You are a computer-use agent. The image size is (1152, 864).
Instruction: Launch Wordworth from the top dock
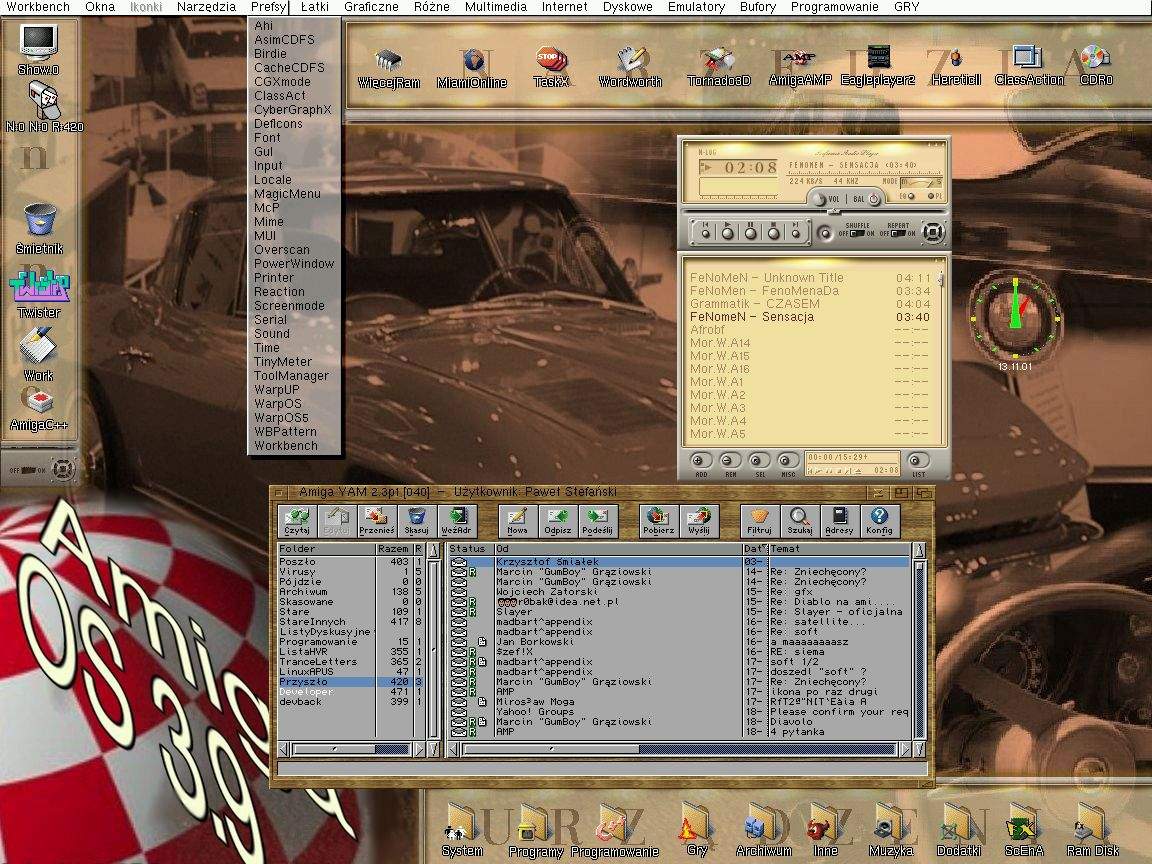[x=630, y=68]
